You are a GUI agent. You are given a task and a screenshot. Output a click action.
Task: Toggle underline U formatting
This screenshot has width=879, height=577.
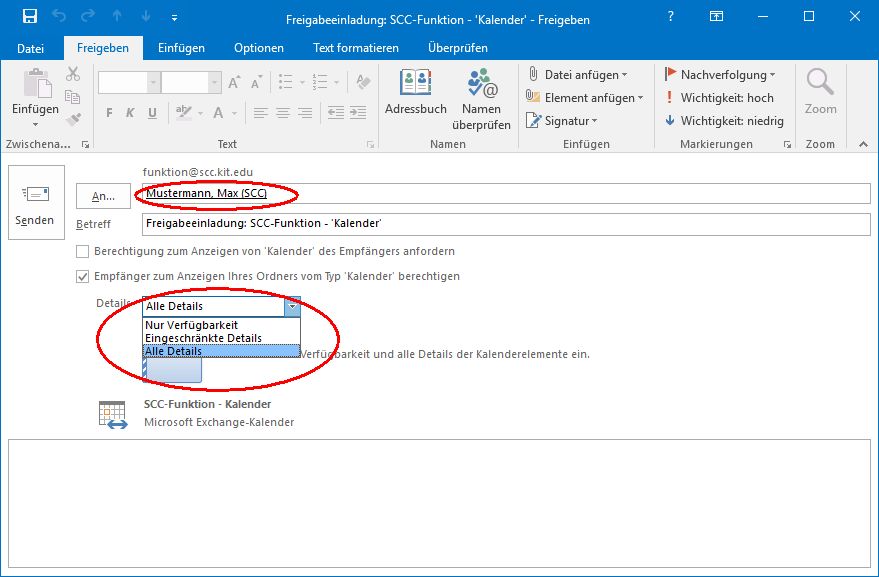tap(152, 113)
